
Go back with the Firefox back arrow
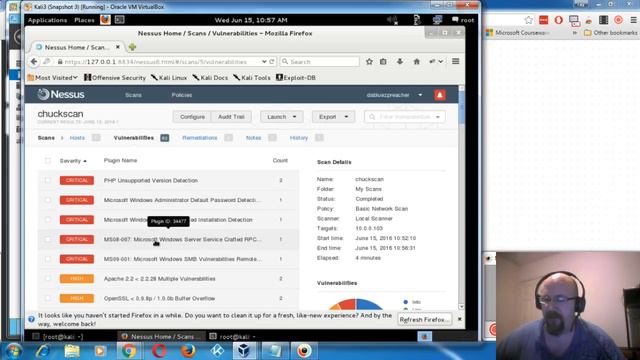click(x=34, y=62)
